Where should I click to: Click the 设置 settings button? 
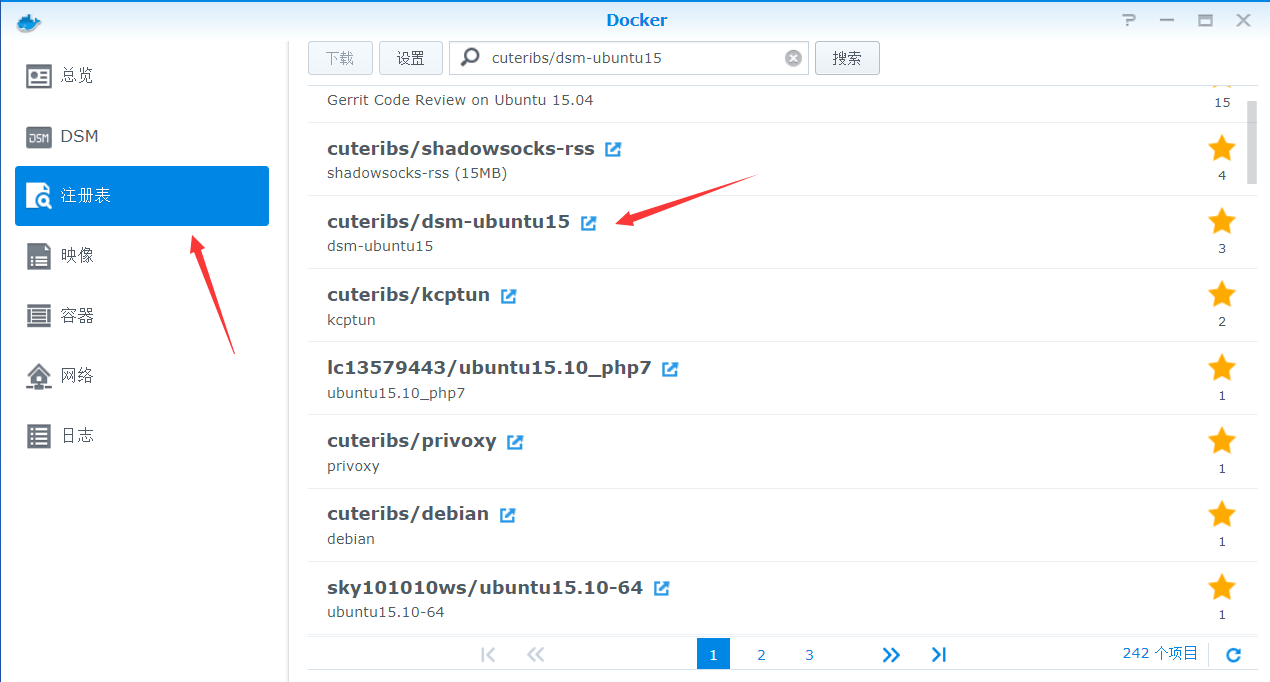411,58
